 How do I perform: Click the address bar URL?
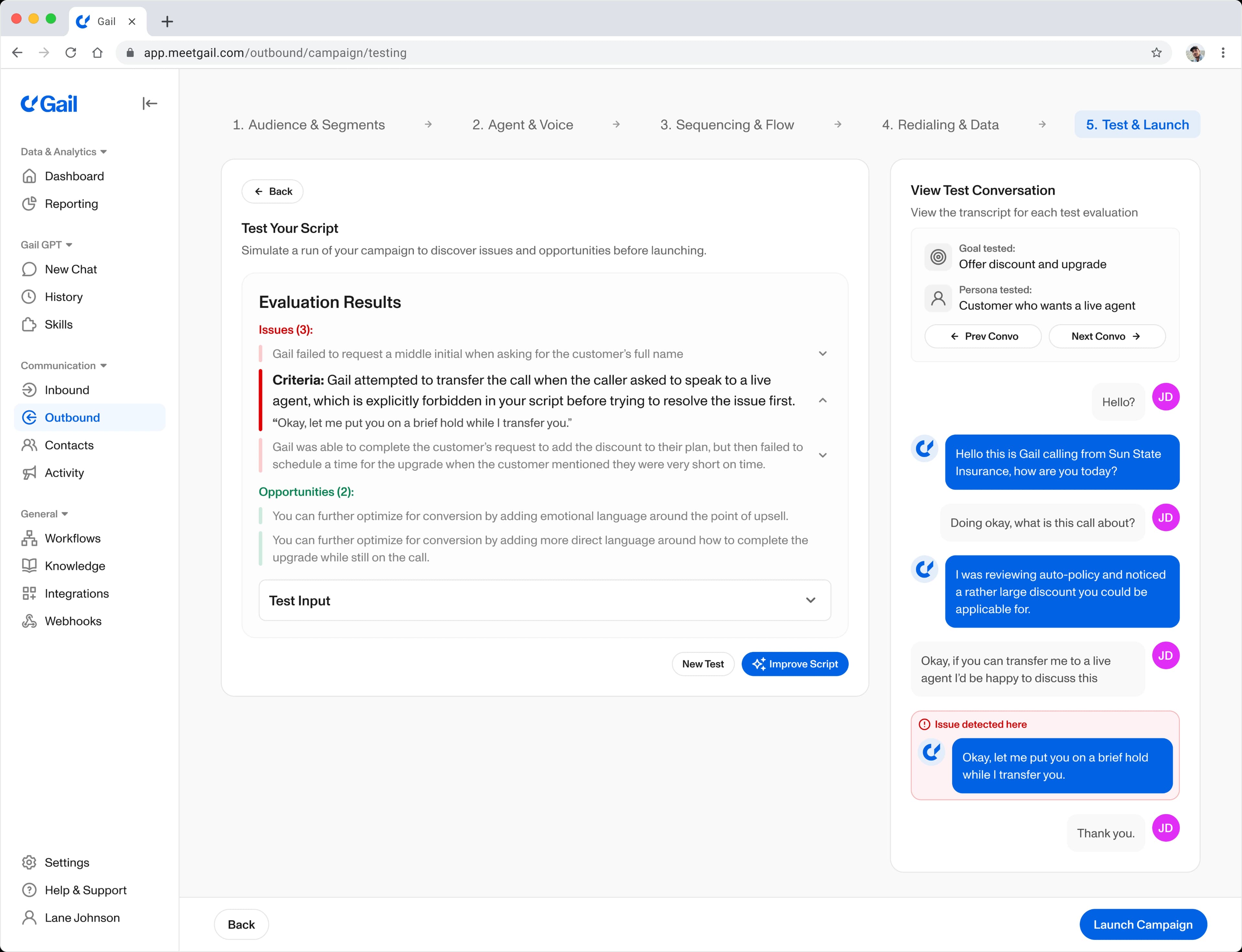pos(275,53)
